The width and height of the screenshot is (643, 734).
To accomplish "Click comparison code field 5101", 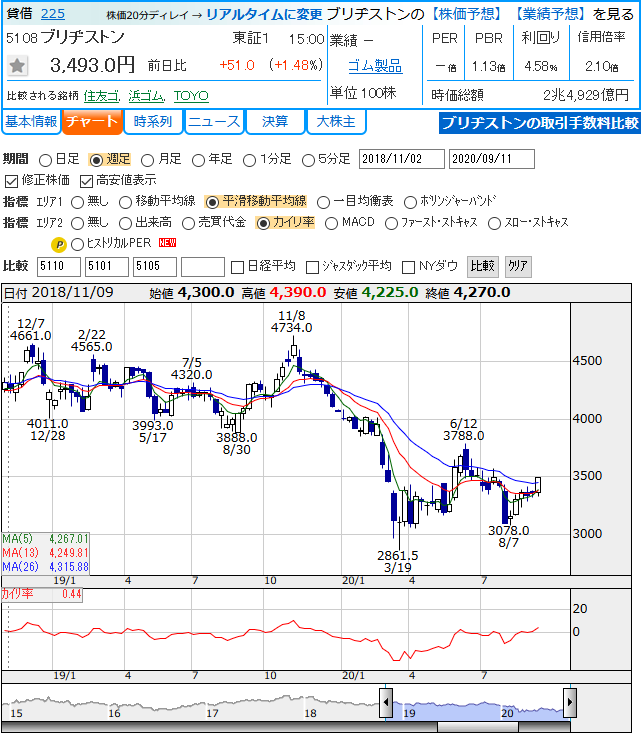I will (107, 267).
